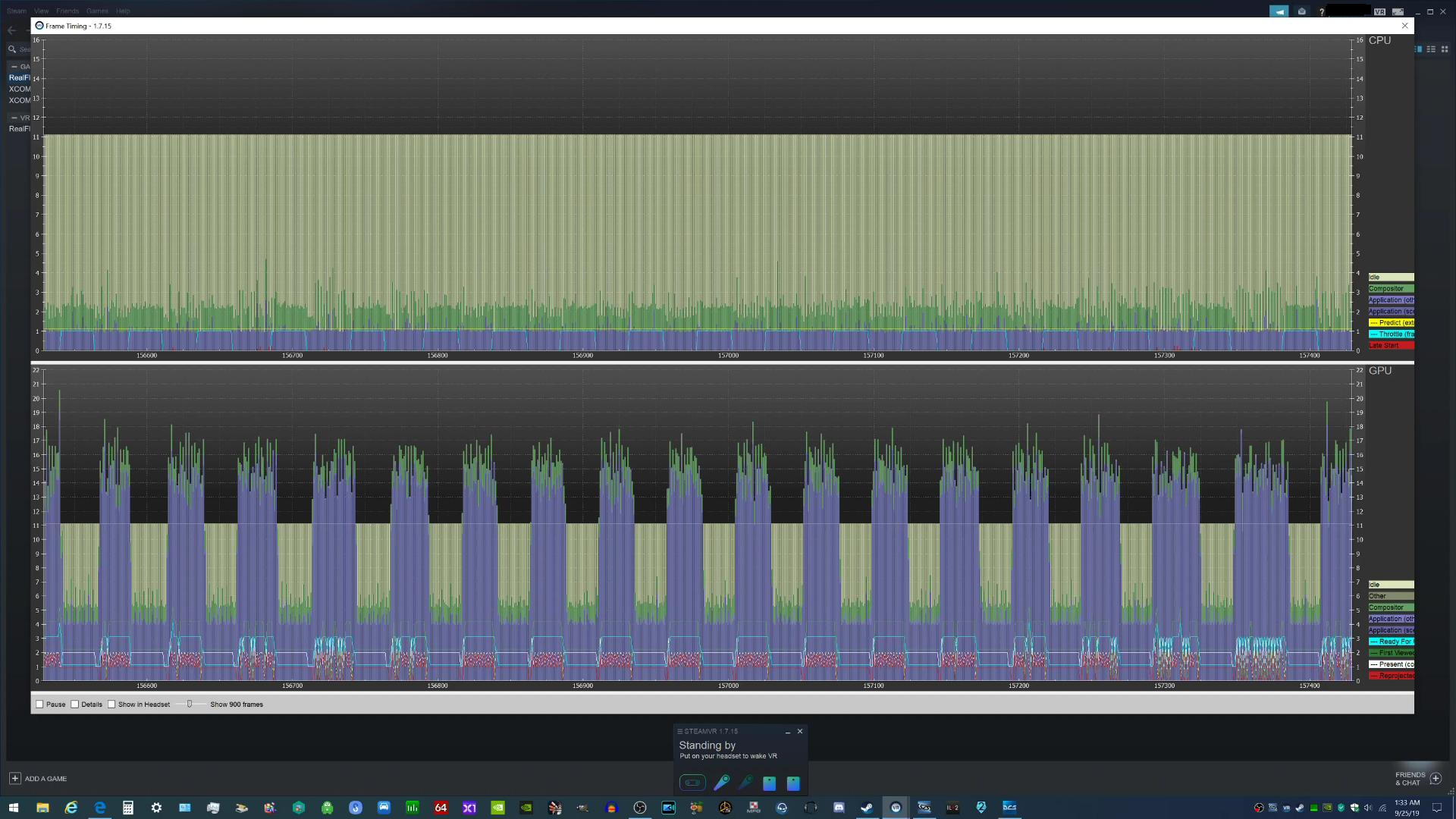The height and width of the screenshot is (819, 1456).
Task: Open the View menu in Steam
Action: (x=42, y=11)
